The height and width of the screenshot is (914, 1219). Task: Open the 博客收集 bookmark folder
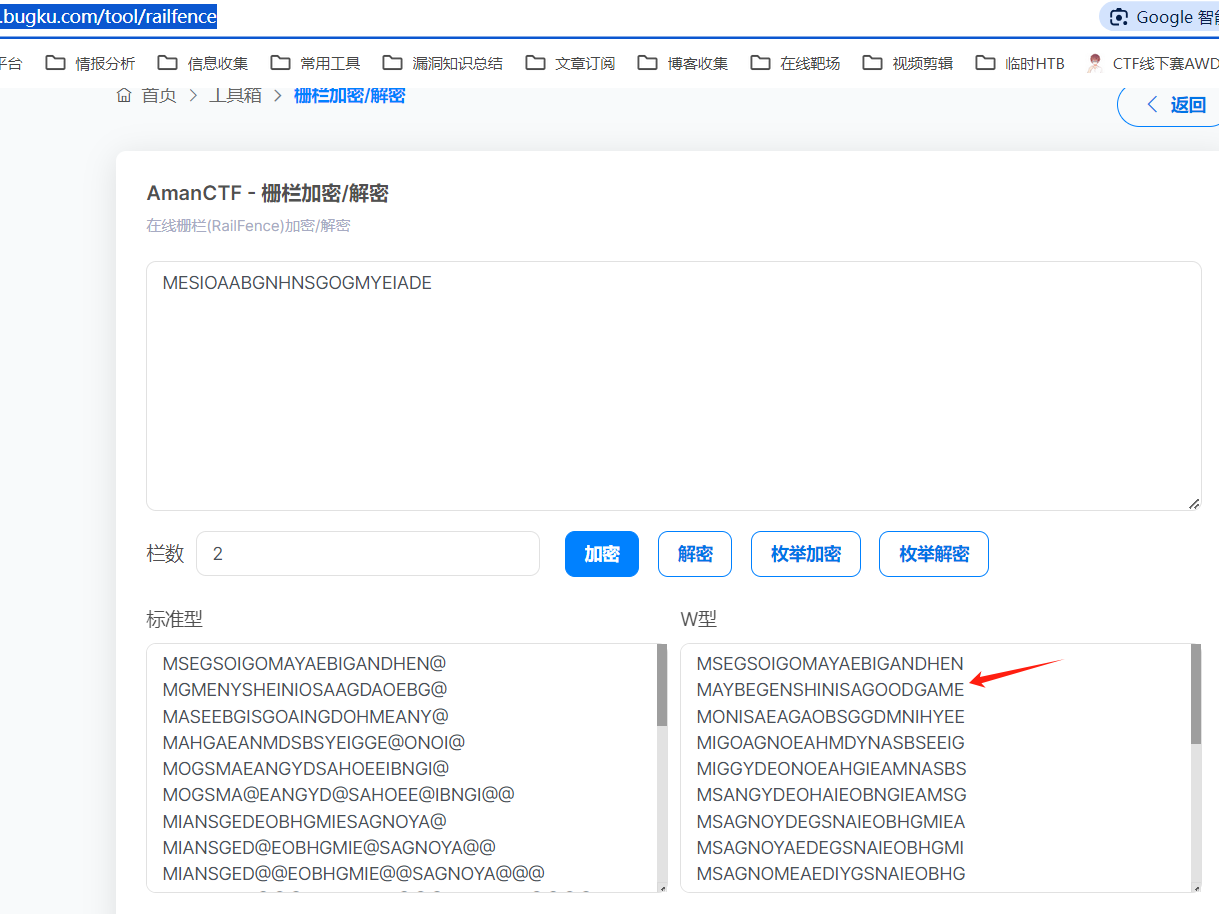pyautogui.click(x=684, y=63)
